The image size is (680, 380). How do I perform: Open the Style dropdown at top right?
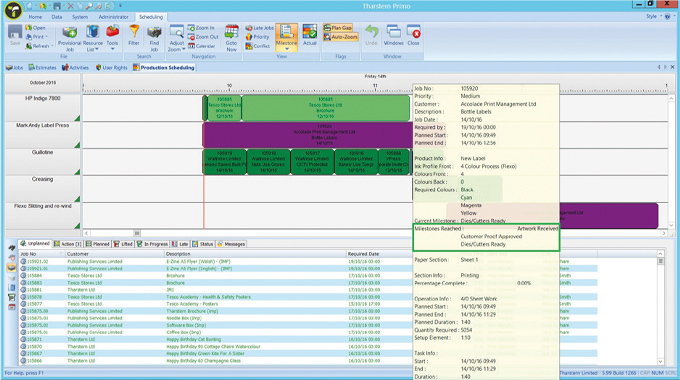point(653,16)
